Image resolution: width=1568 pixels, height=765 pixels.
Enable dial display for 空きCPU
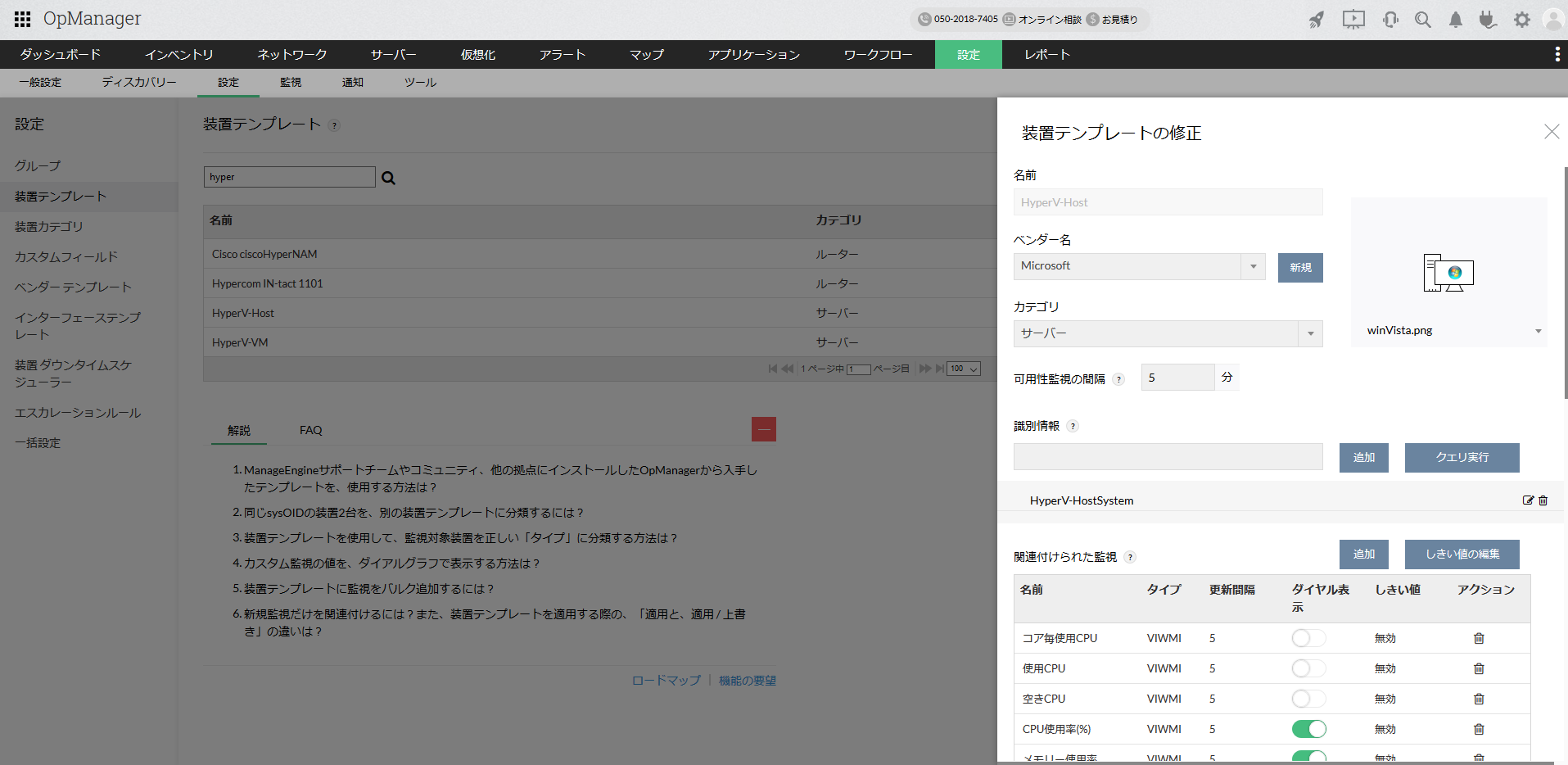point(1308,699)
